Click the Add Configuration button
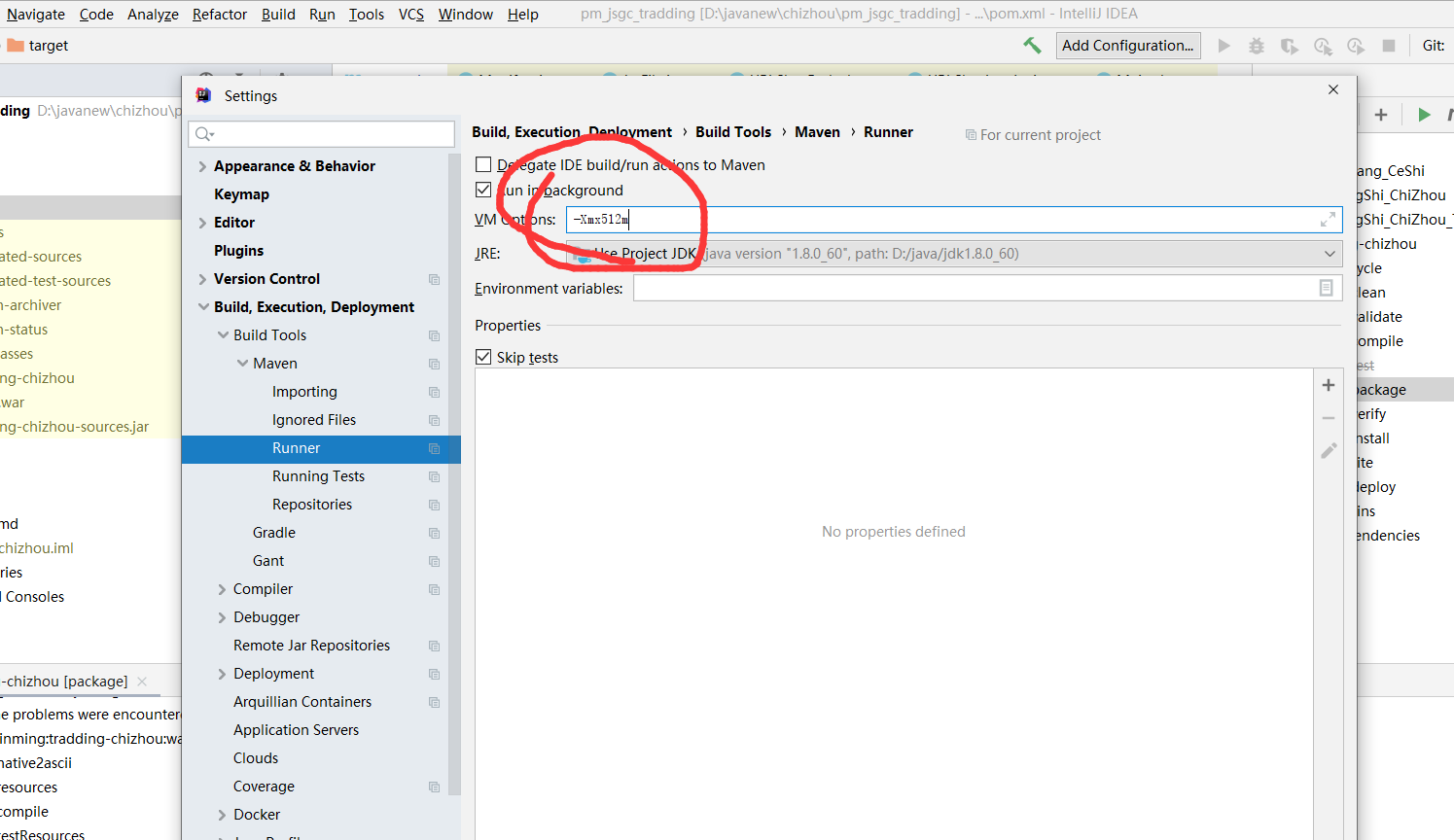1454x840 pixels. coord(1128,45)
